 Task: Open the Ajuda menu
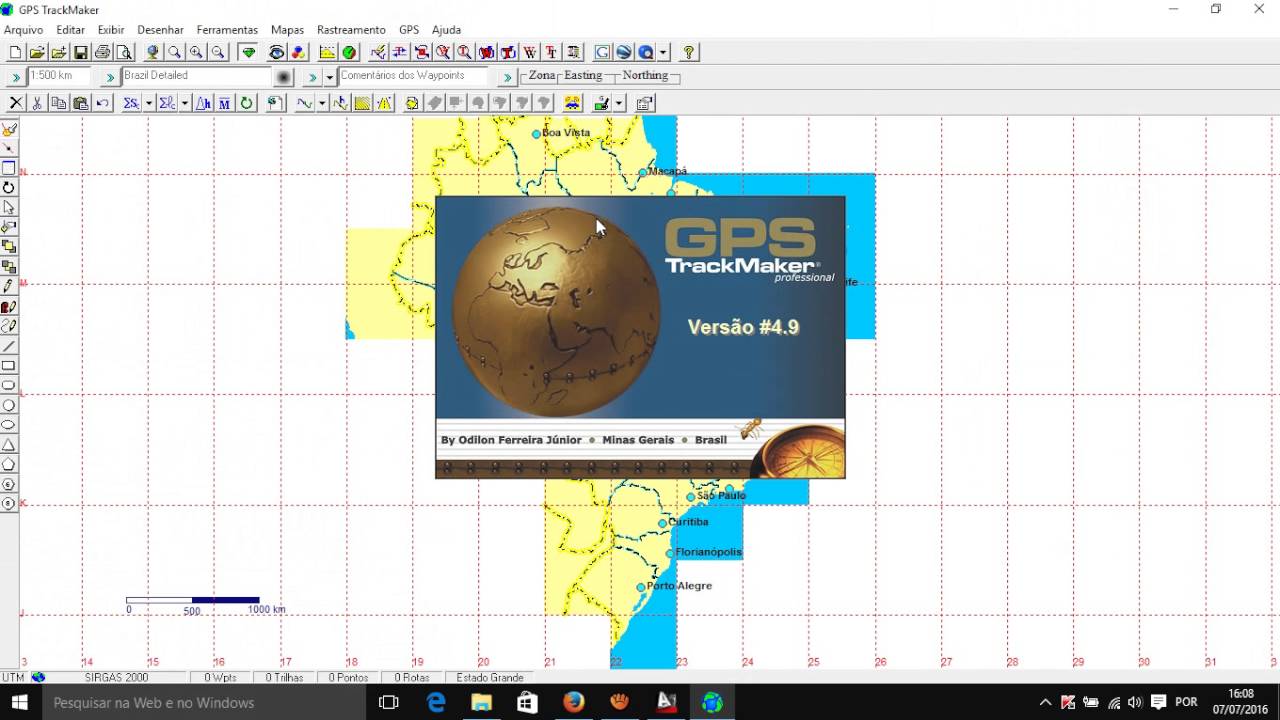click(446, 30)
